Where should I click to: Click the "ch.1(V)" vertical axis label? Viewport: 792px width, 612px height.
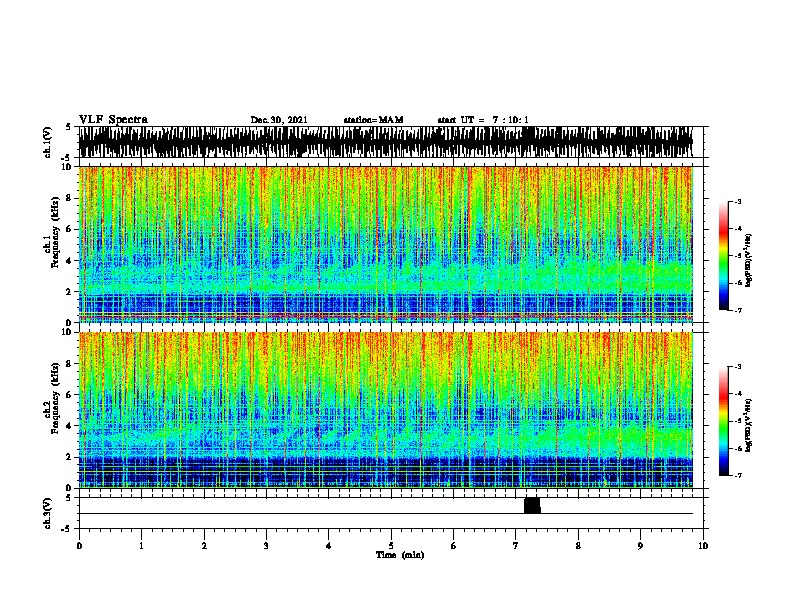[x=48, y=142]
